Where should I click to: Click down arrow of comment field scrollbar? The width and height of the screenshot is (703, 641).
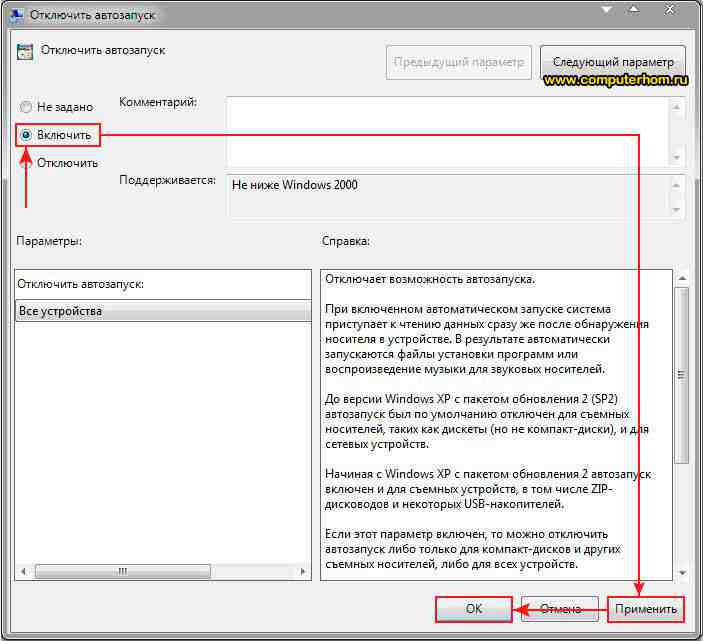[x=677, y=157]
